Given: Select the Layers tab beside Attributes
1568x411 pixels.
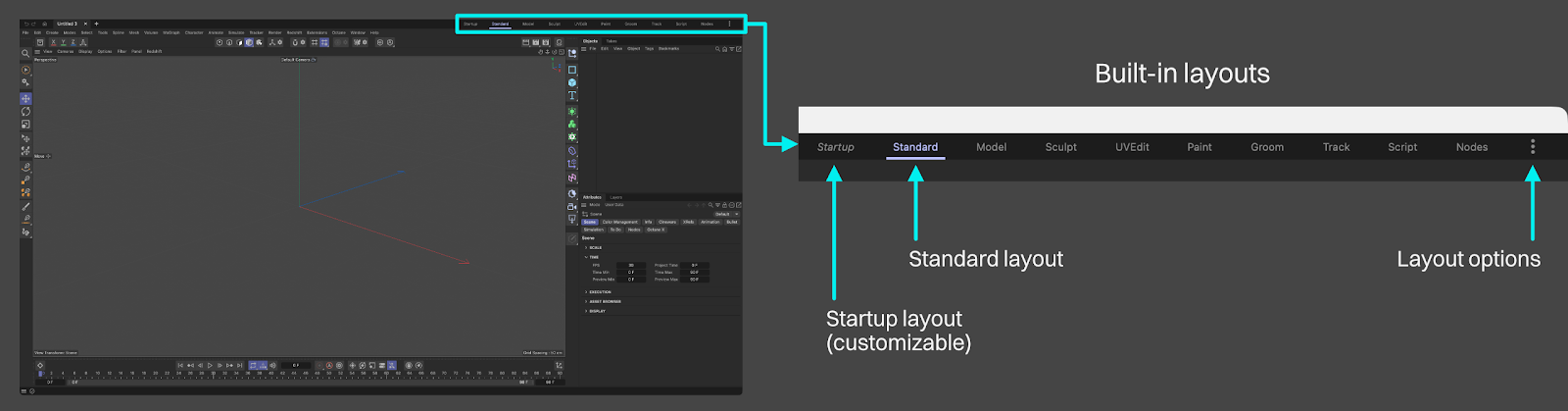Looking at the screenshot, I should click(x=616, y=197).
